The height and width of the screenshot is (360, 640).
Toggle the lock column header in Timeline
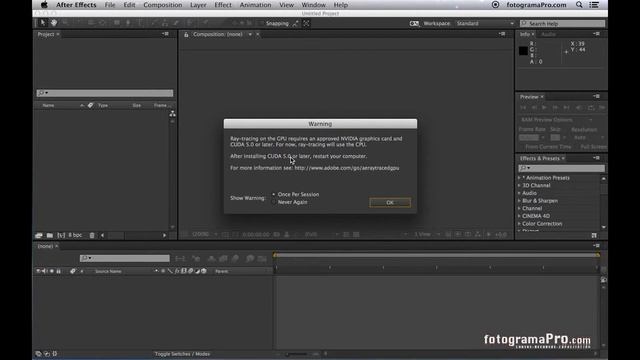click(58, 271)
